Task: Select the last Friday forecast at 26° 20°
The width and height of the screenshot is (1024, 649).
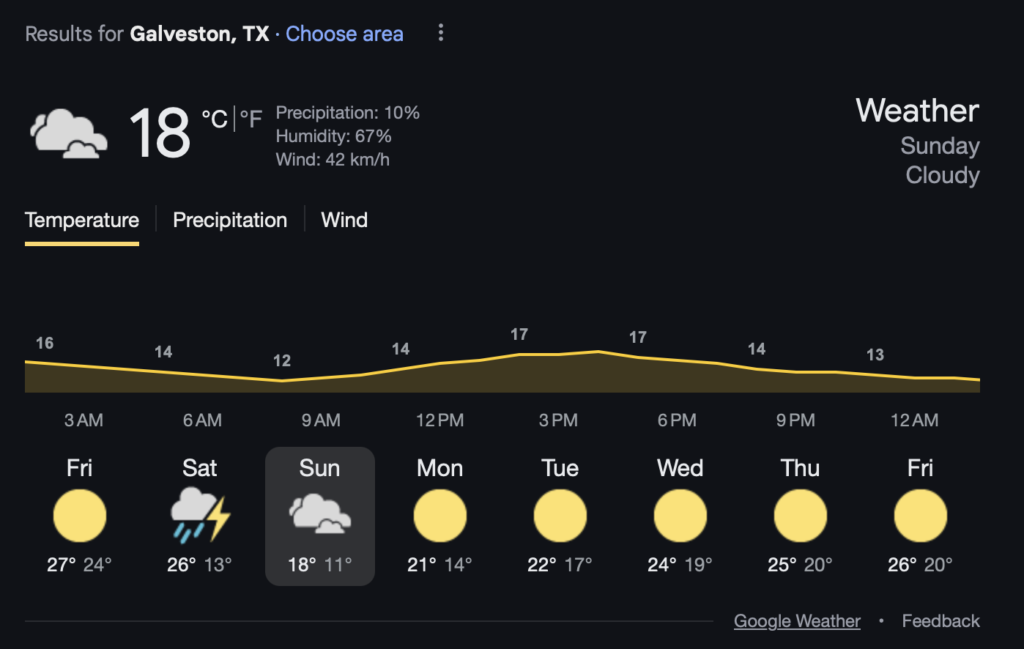Action: pyautogui.click(x=920, y=516)
